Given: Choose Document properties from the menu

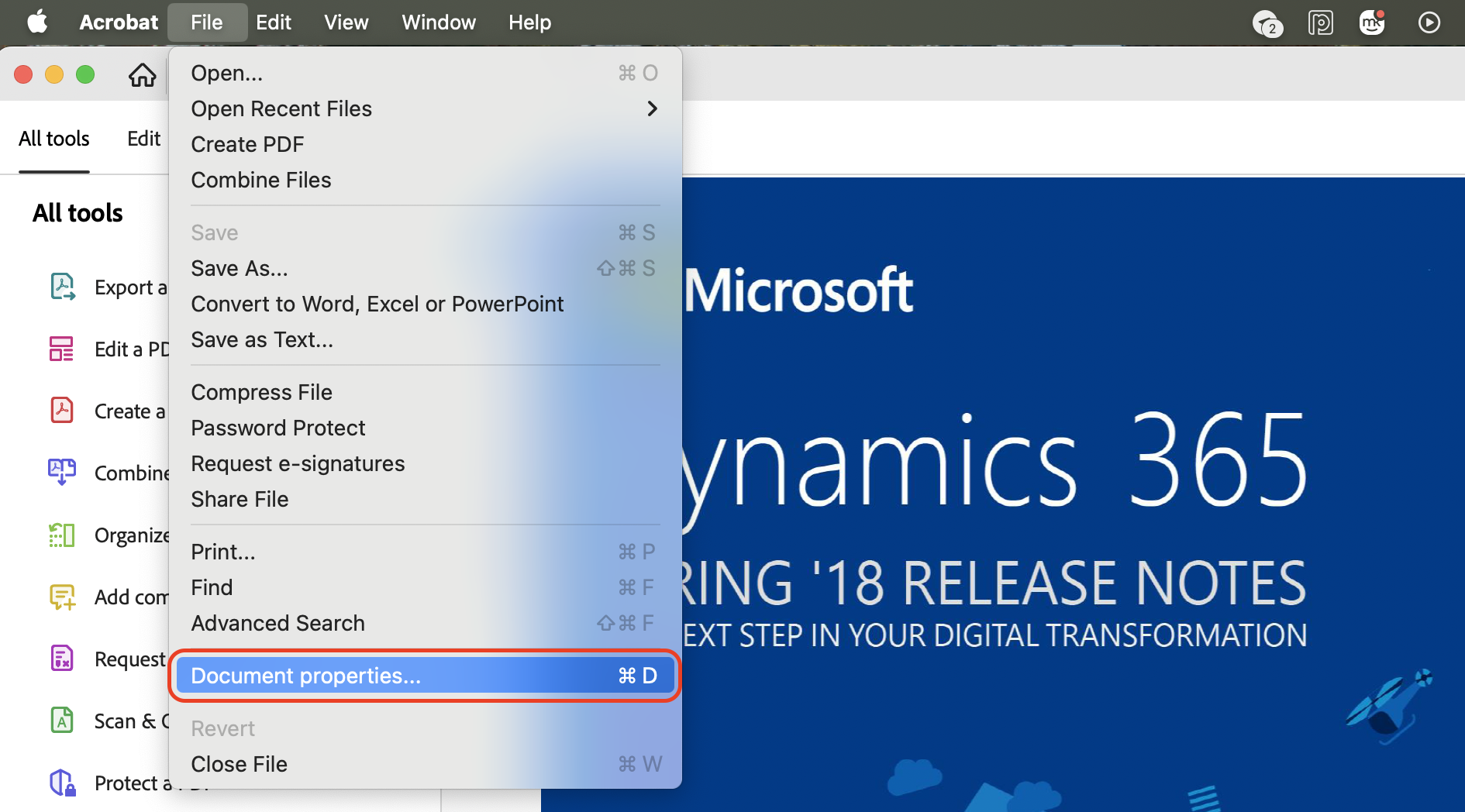Looking at the screenshot, I should coord(306,675).
